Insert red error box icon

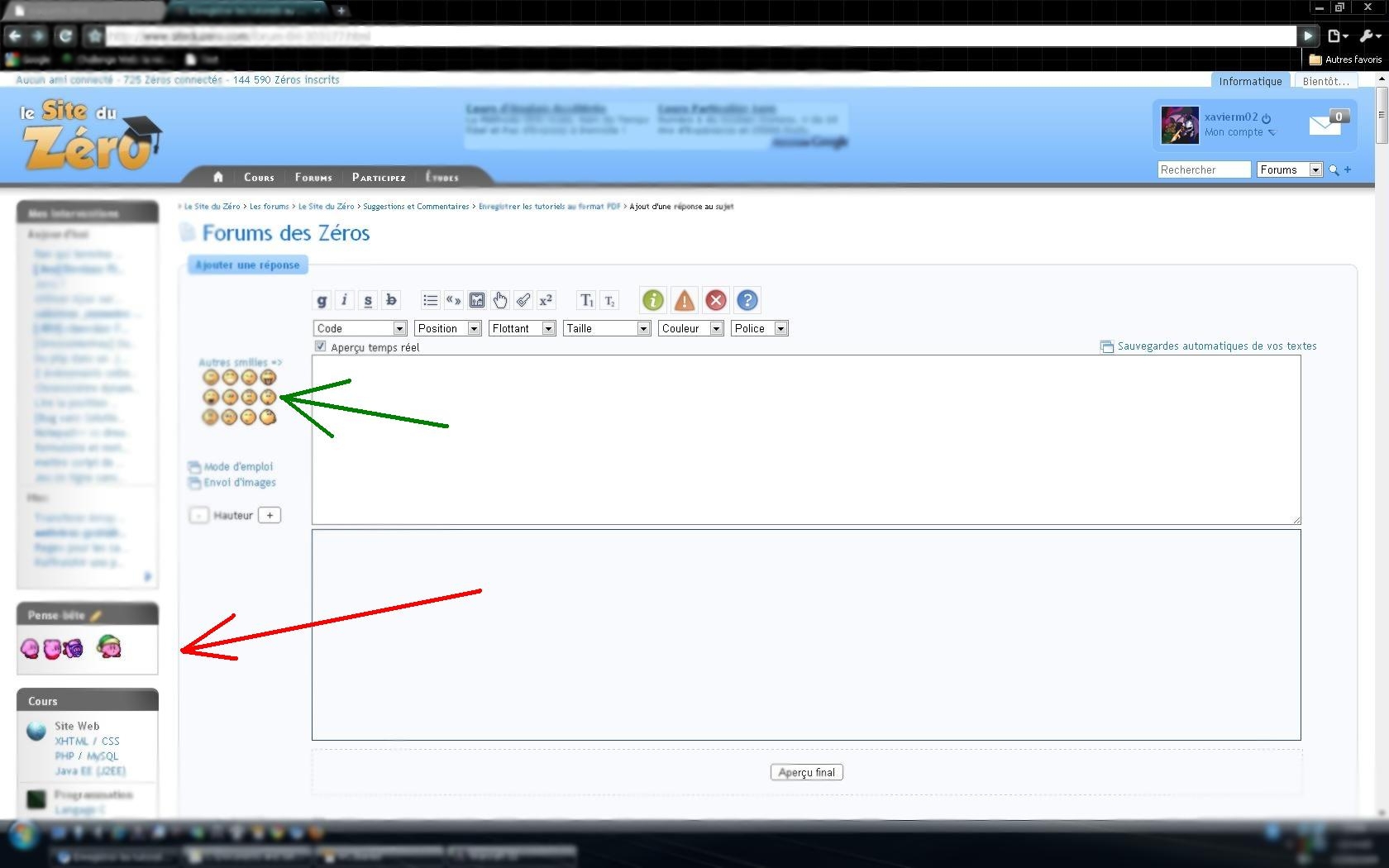(716, 300)
